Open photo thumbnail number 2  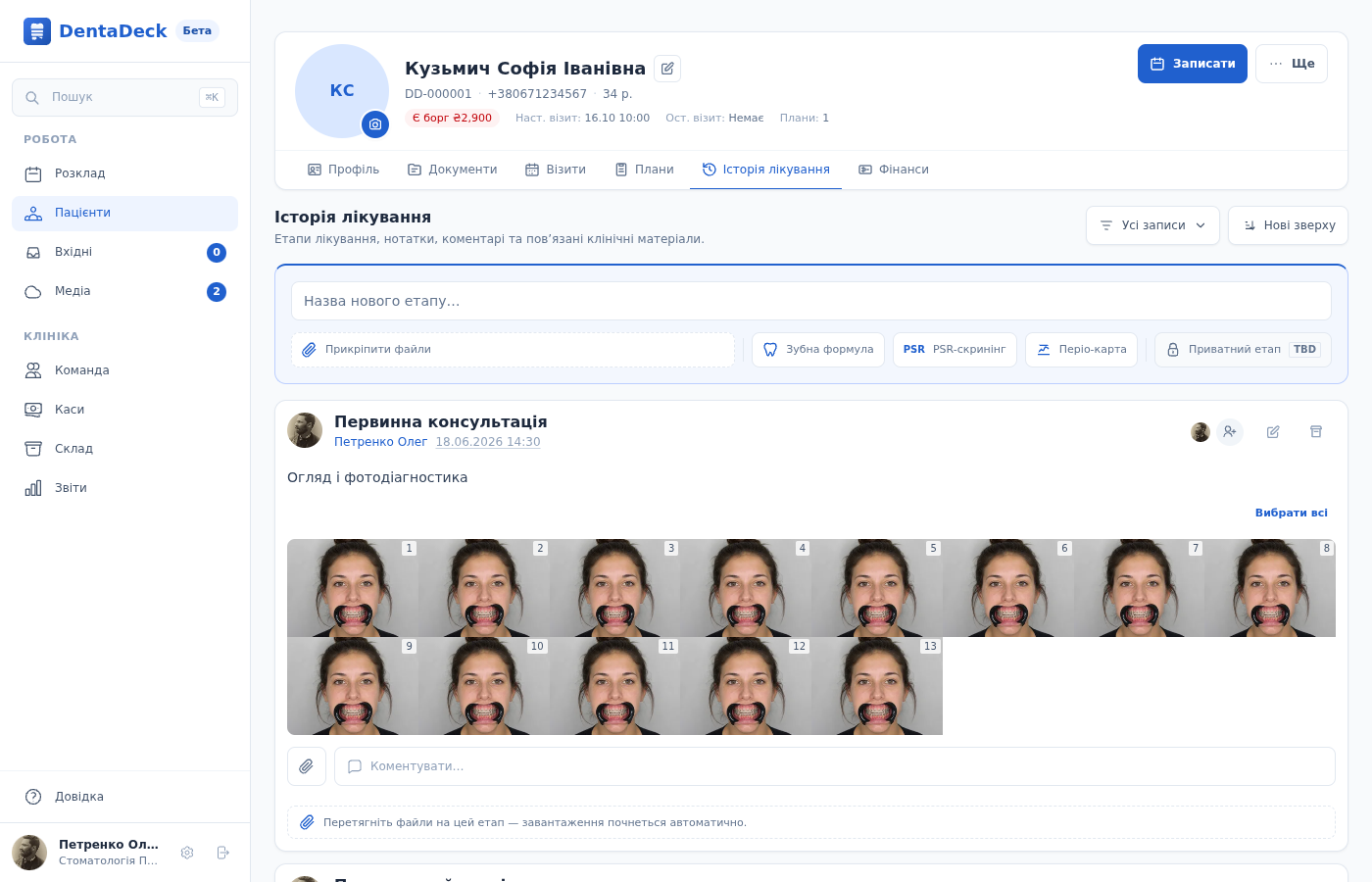click(x=484, y=588)
